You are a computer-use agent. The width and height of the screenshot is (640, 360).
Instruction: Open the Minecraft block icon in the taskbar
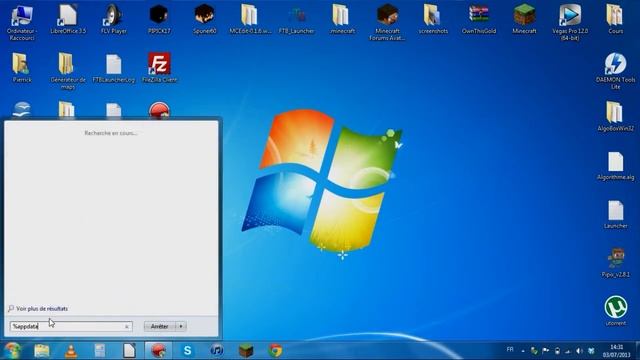click(x=246, y=351)
